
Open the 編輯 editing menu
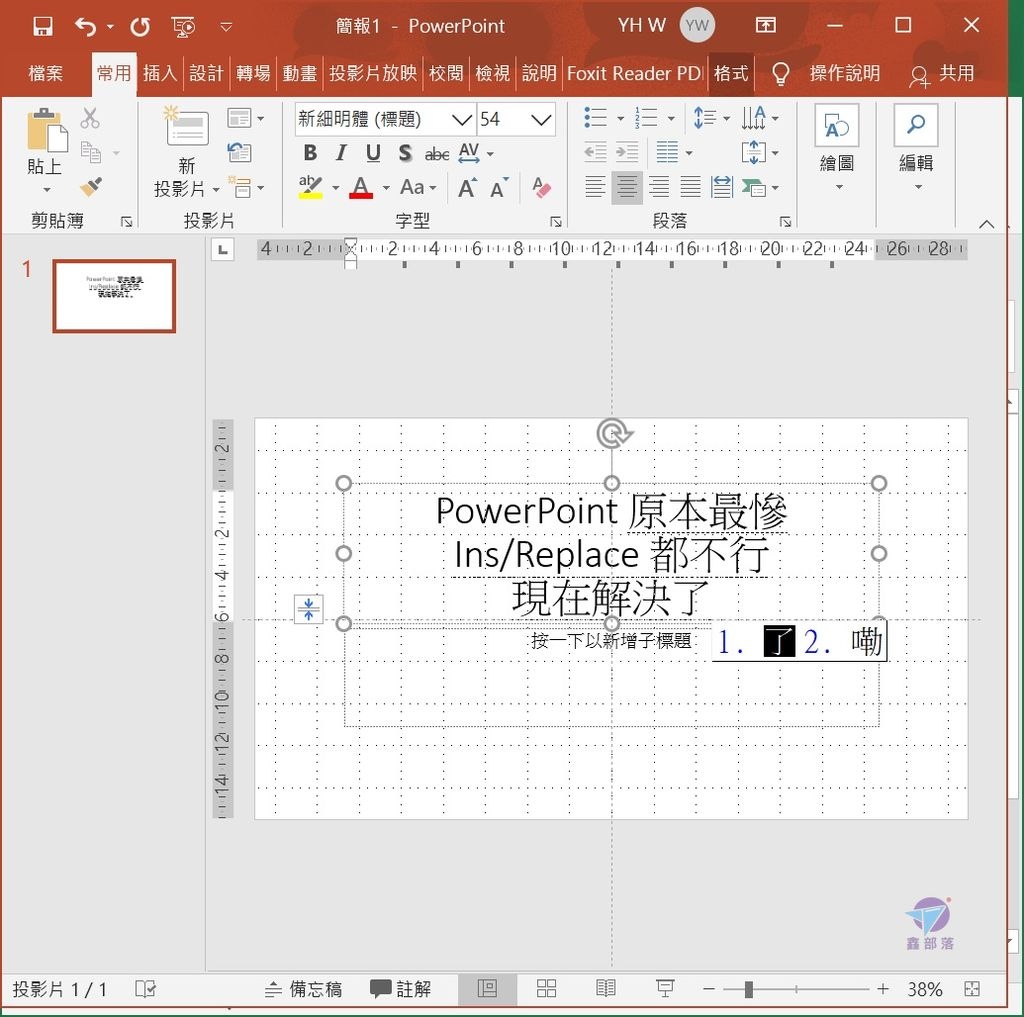coord(916,148)
